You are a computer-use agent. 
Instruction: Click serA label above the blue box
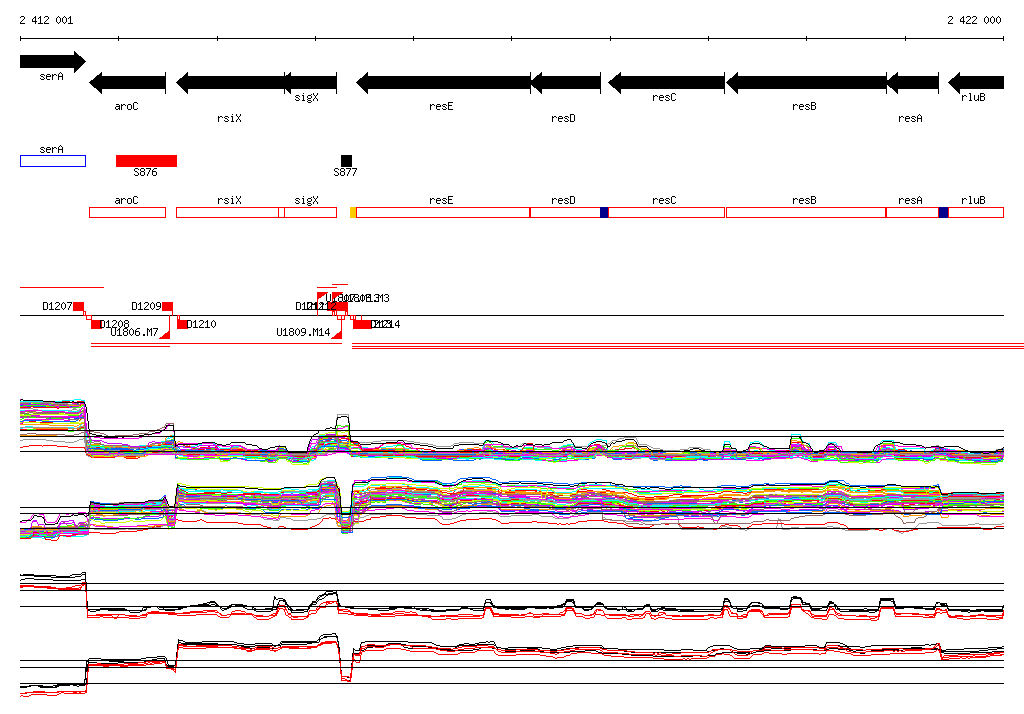pos(52,150)
